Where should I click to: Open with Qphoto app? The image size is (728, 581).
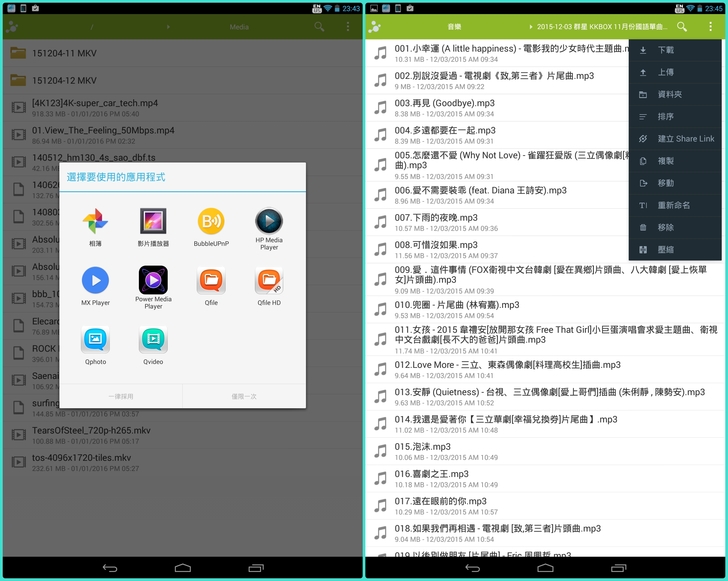point(95,345)
